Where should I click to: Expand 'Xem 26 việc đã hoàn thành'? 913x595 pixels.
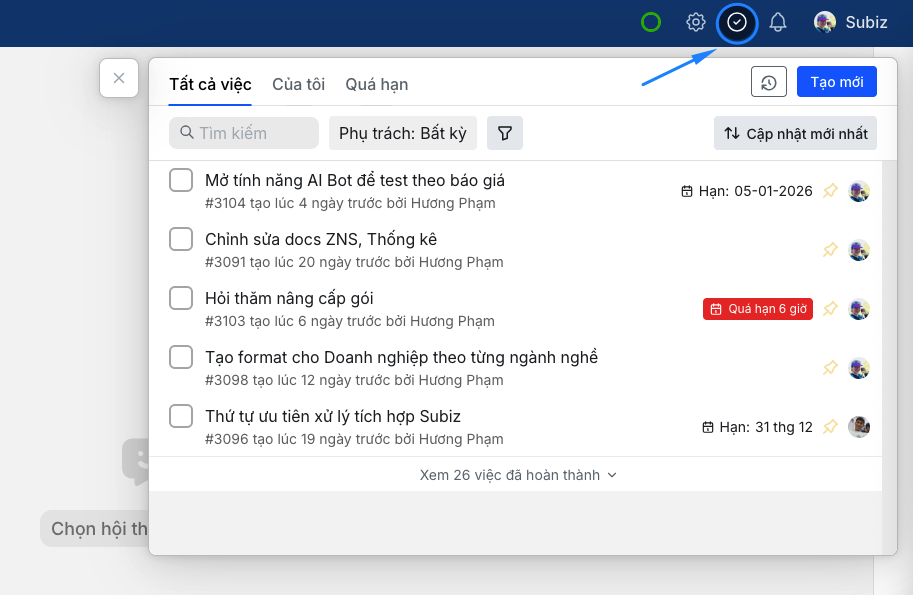point(518,475)
